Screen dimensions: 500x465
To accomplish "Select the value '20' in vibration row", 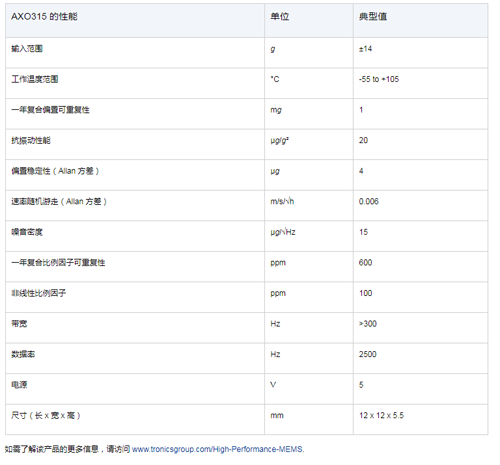I will pos(363,140).
